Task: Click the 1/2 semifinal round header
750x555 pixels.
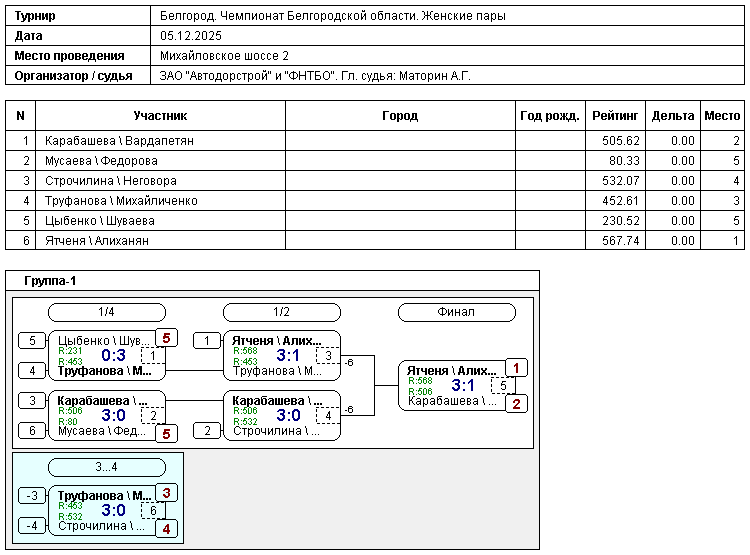Action: tap(281, 312)
